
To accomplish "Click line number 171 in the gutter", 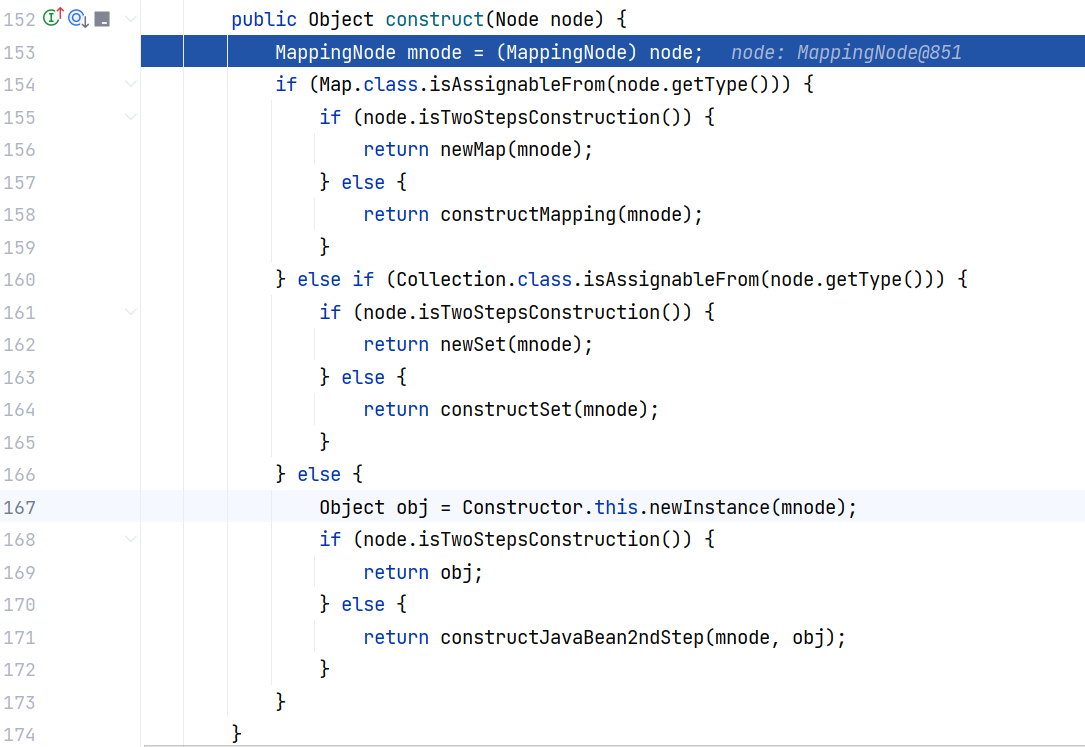I will tap(19, 638).
